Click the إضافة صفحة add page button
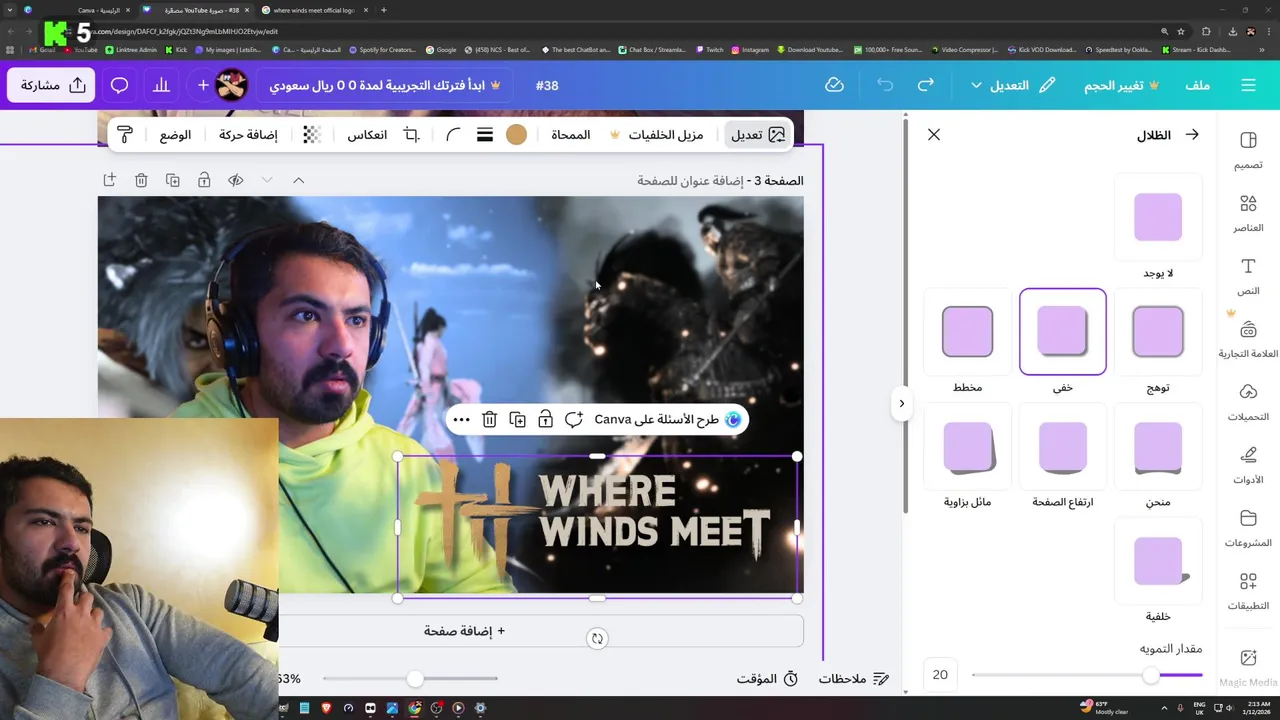1280x720 pixels. click(x=462, y=631)
